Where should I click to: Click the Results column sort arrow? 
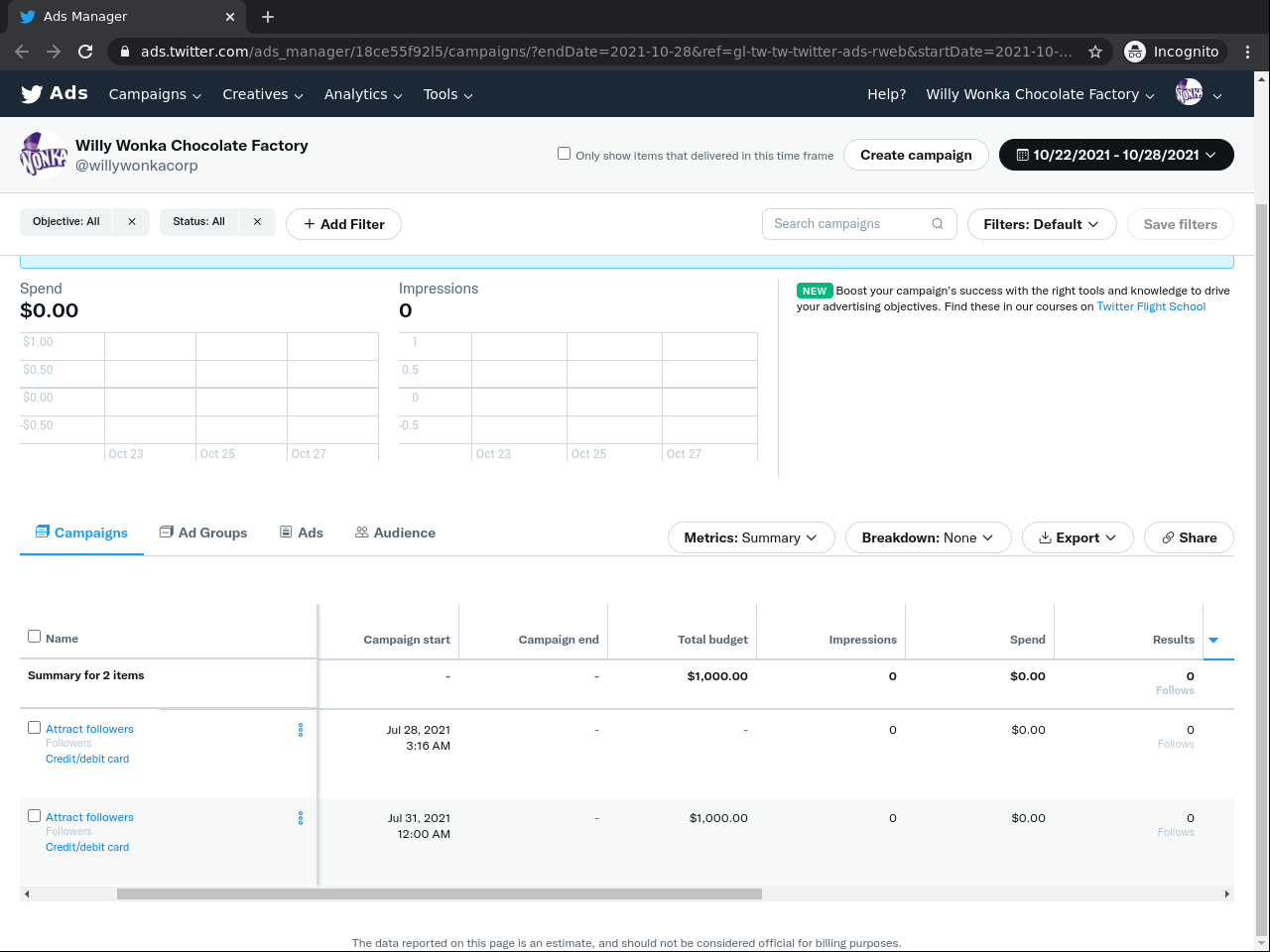[x=1213, y=640]
